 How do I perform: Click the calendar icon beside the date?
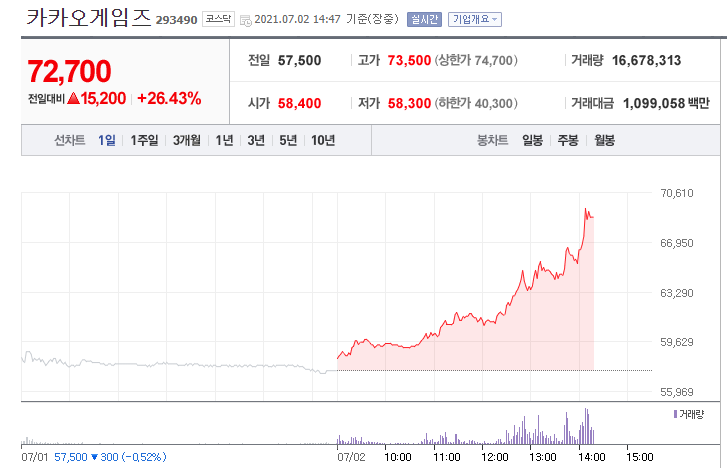[x=245, y=20]
